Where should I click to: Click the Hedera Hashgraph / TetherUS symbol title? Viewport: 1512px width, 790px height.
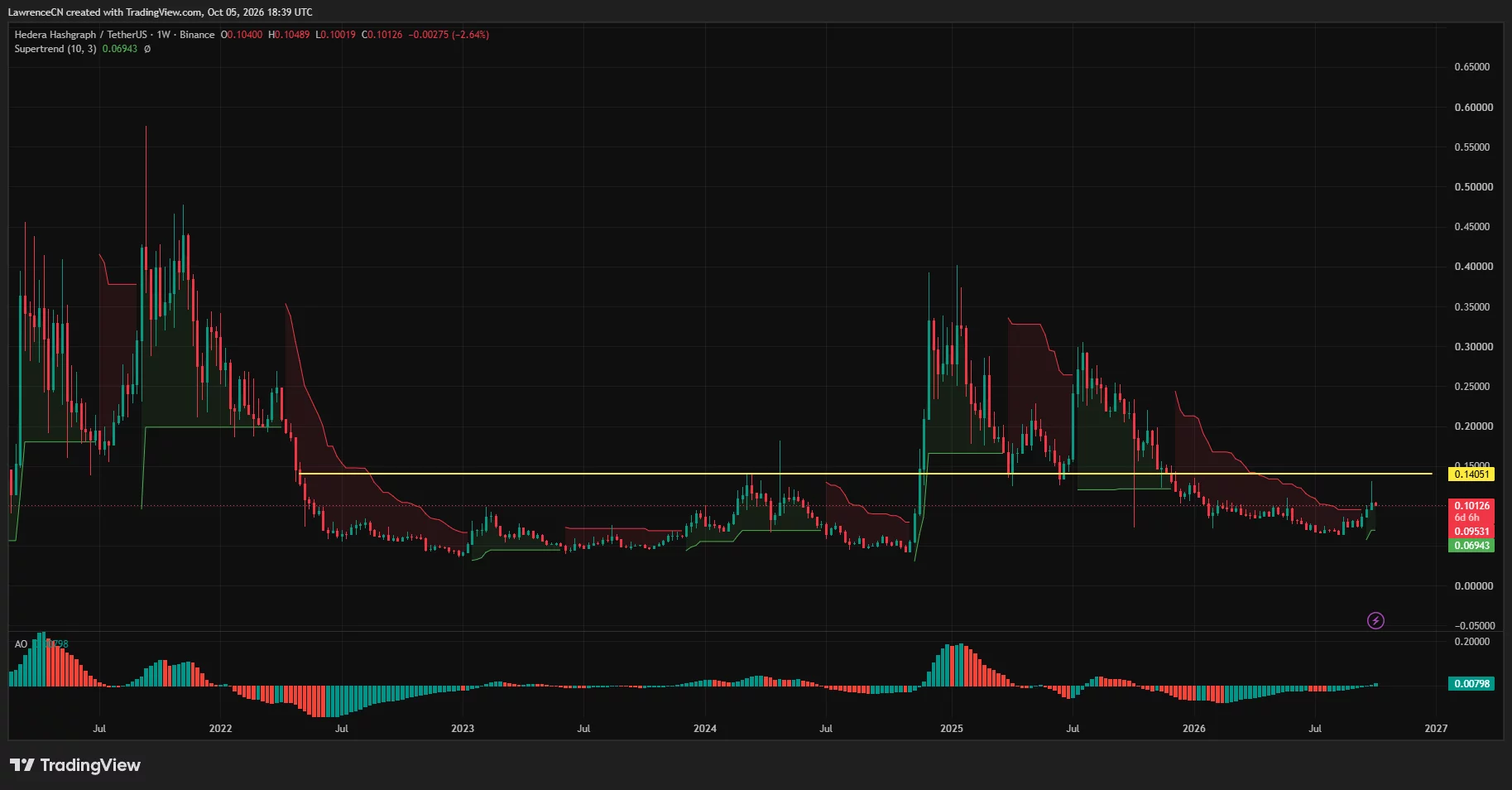(80, 35)
